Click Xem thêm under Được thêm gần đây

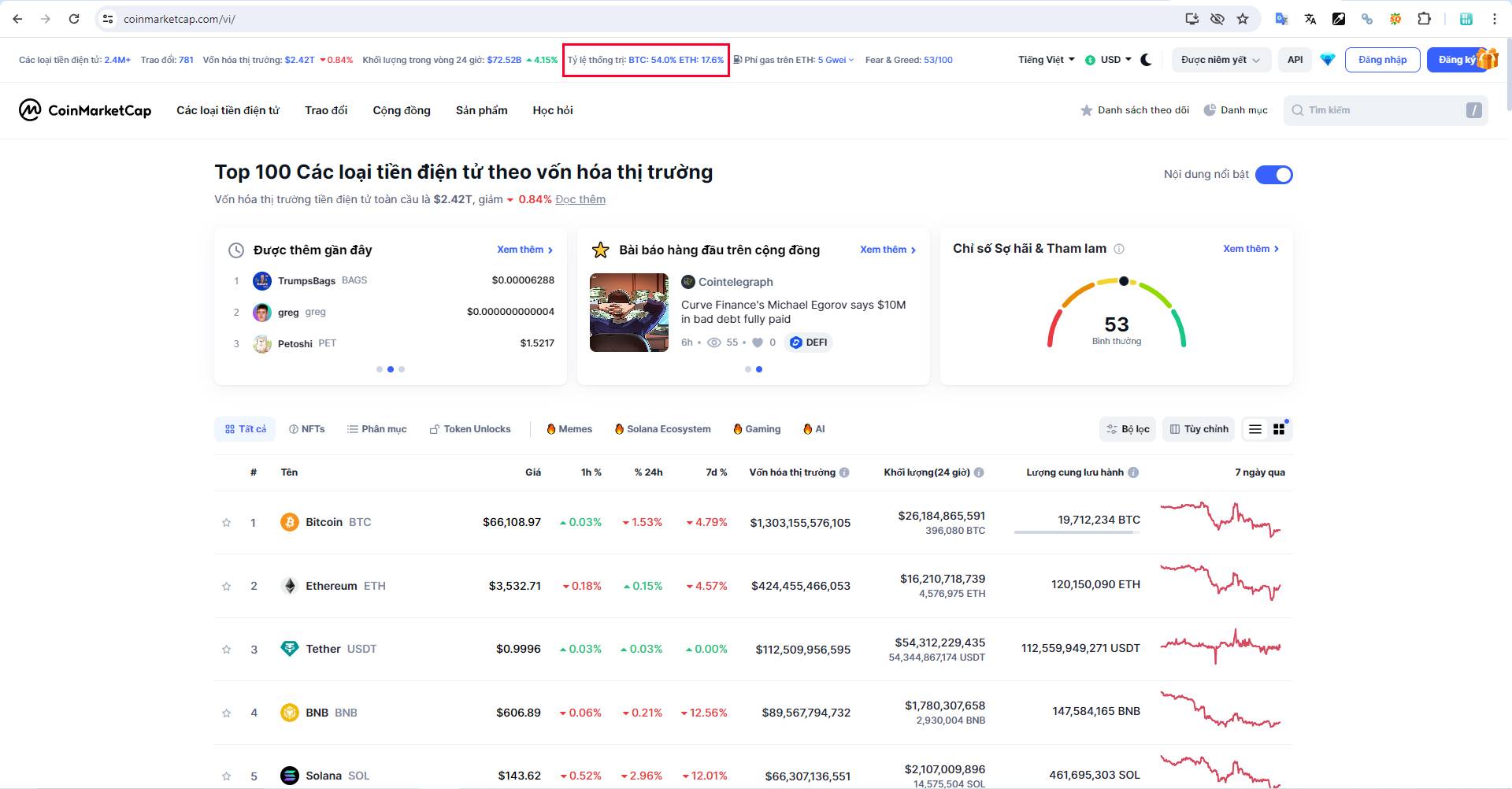[525, 250]
